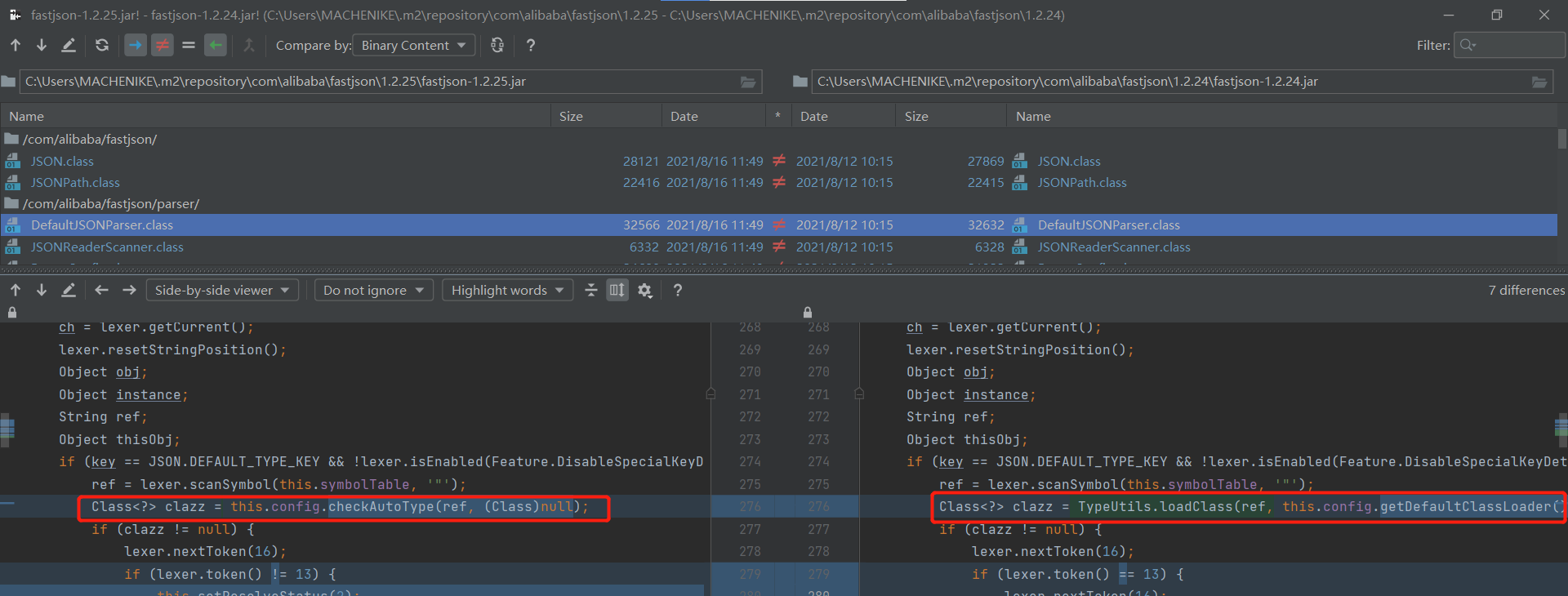Click the right pane read-only lock icon

(808, 312)
